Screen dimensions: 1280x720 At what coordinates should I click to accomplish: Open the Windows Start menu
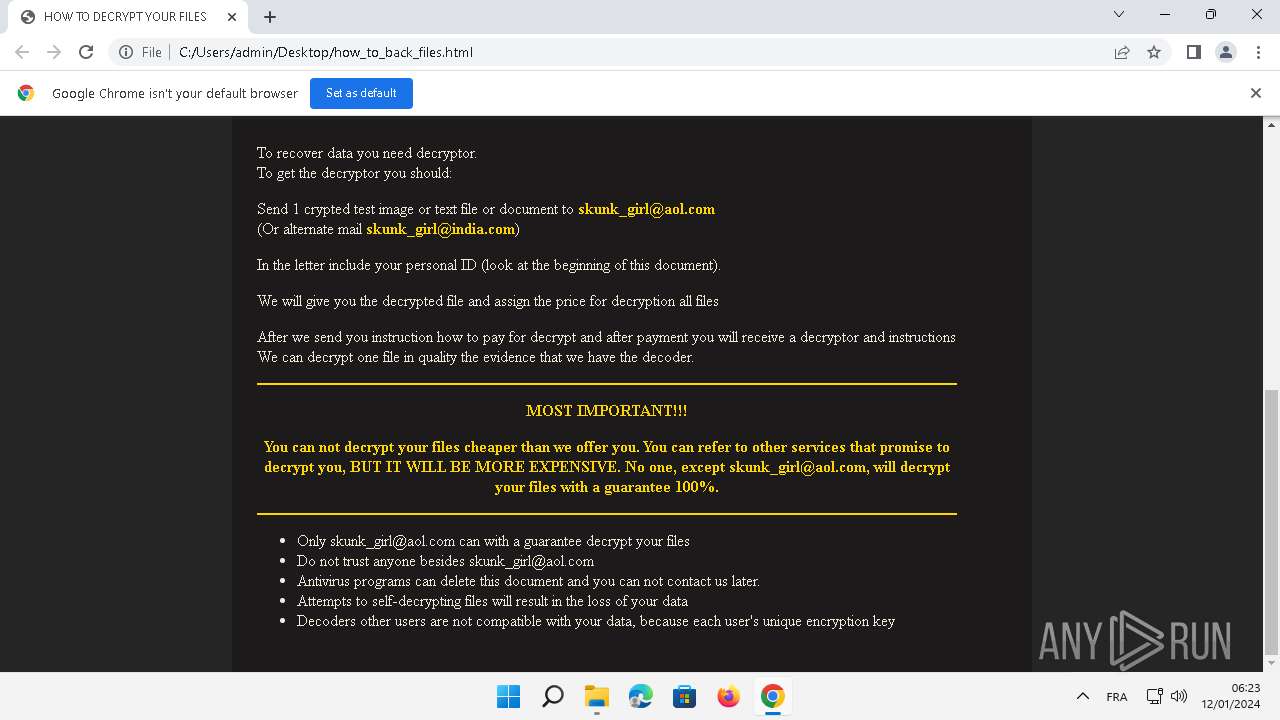tap(508, 696)
